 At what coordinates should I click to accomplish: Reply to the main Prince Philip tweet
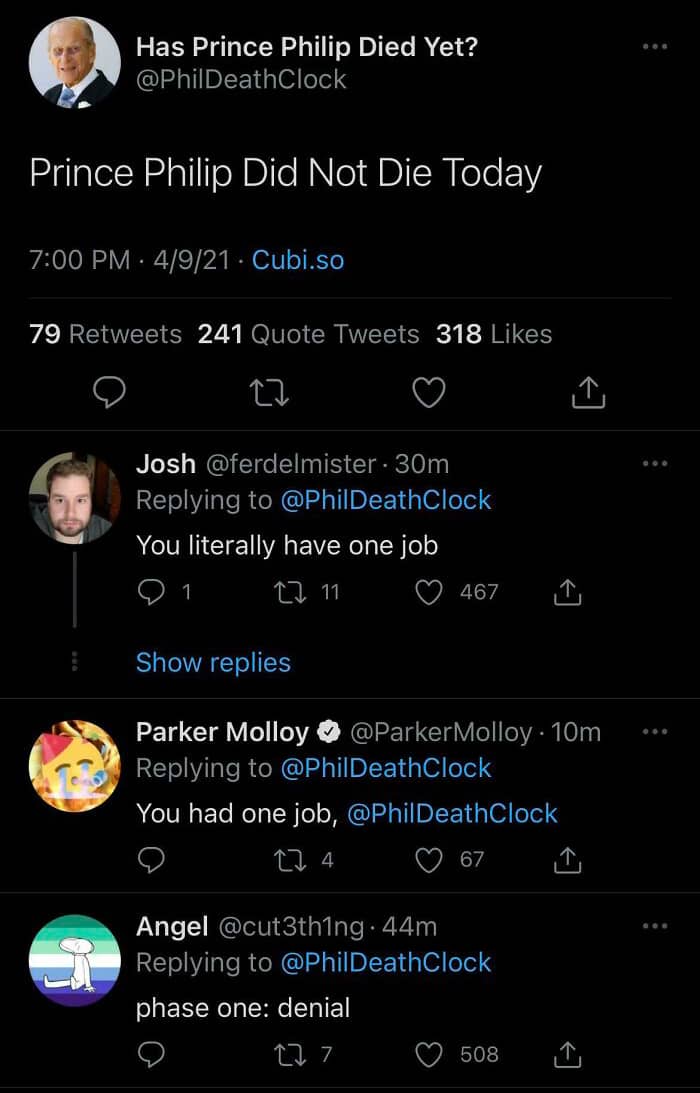[108, 394]
